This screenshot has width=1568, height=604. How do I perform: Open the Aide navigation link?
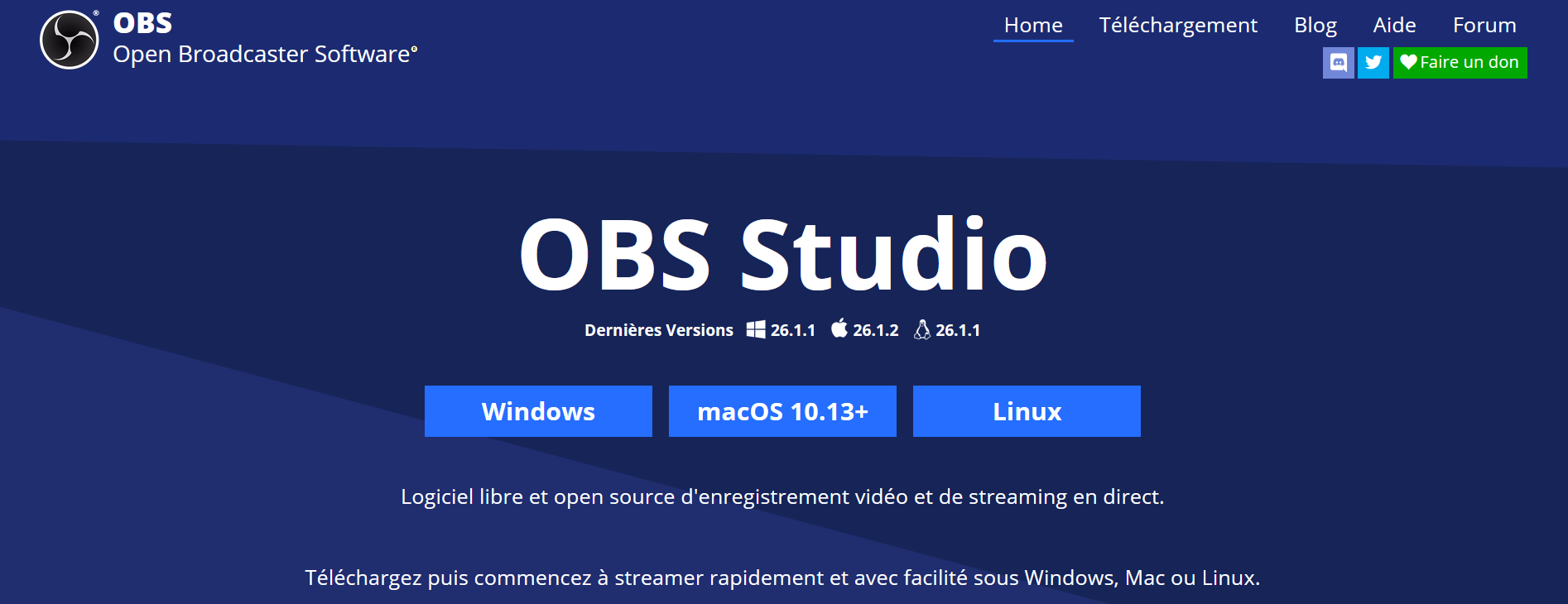(x=1394, y=26)
